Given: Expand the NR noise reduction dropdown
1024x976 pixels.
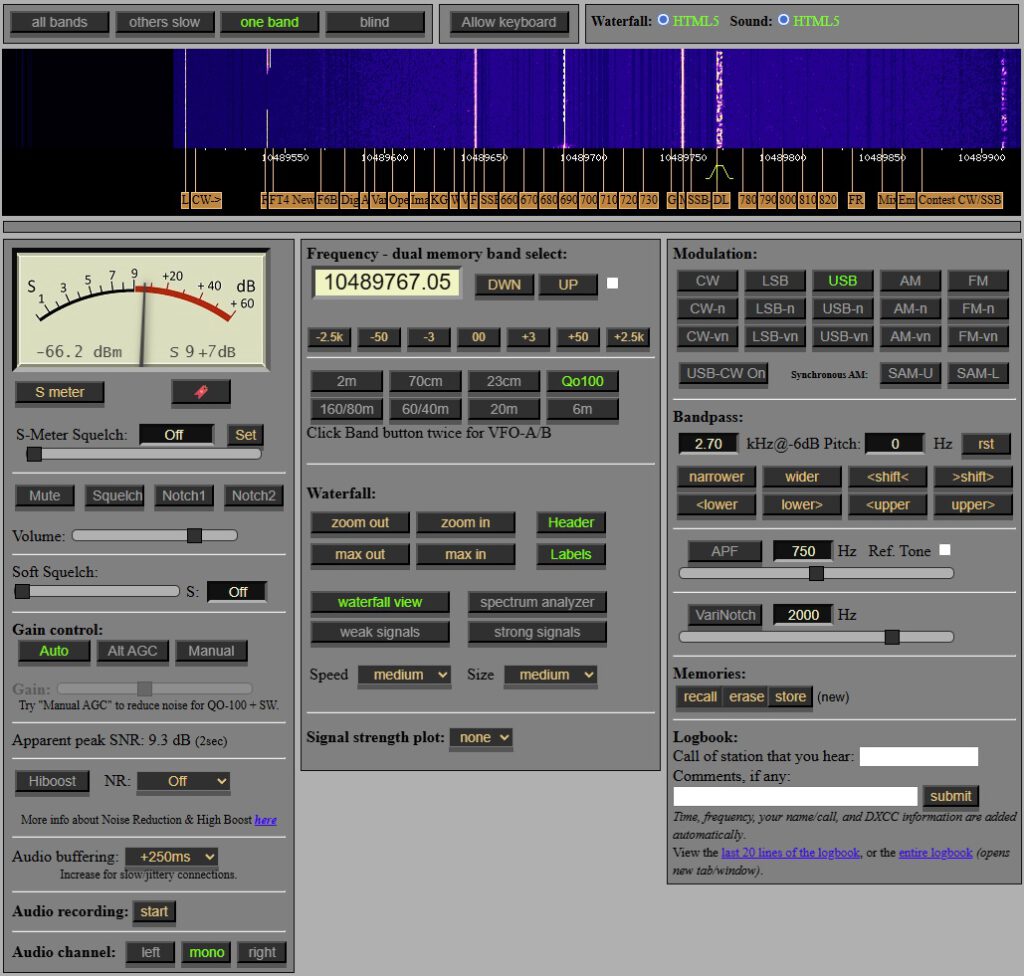Looking at the screenshot, I should pos(183,781).
